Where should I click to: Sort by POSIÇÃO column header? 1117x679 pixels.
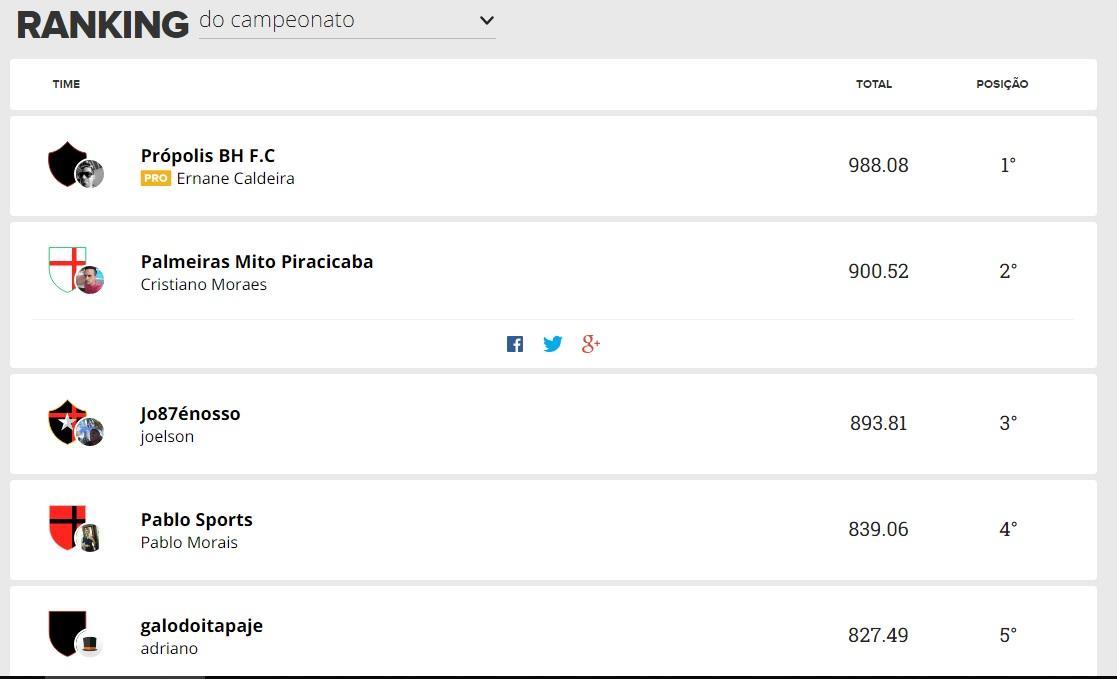1002,84
